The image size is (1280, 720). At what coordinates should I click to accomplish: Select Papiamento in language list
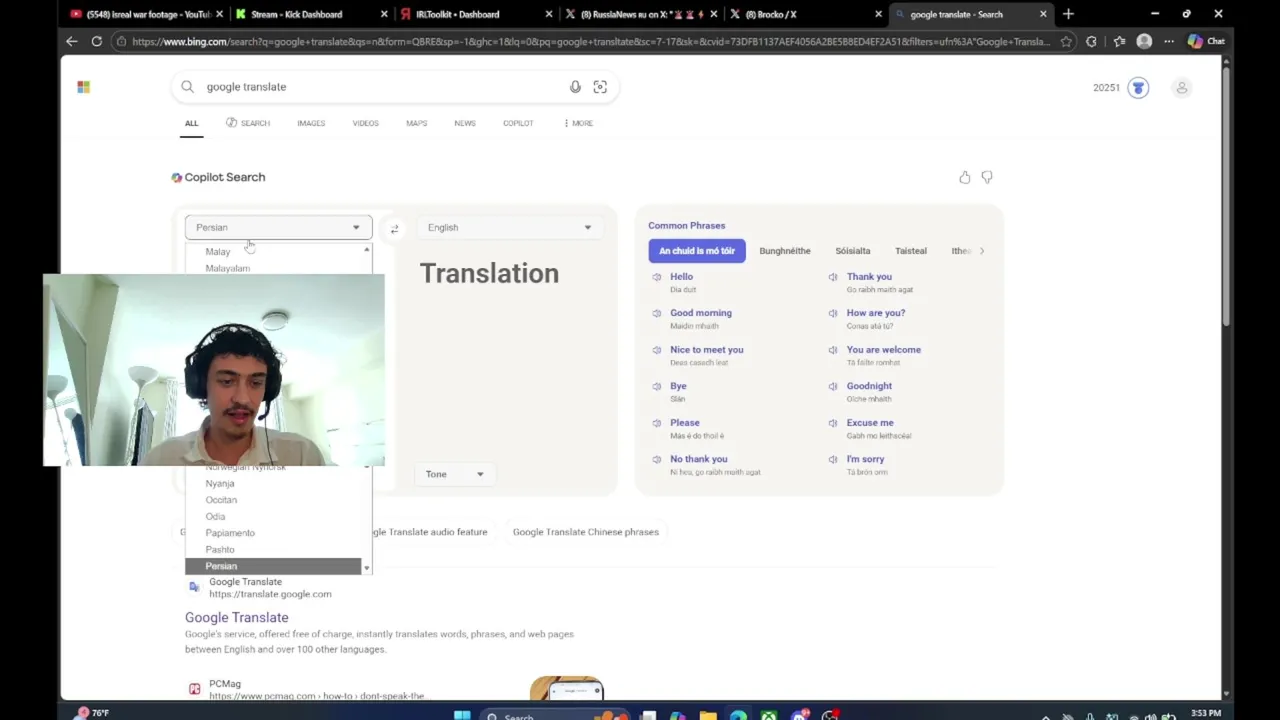(x=273, y=533)
